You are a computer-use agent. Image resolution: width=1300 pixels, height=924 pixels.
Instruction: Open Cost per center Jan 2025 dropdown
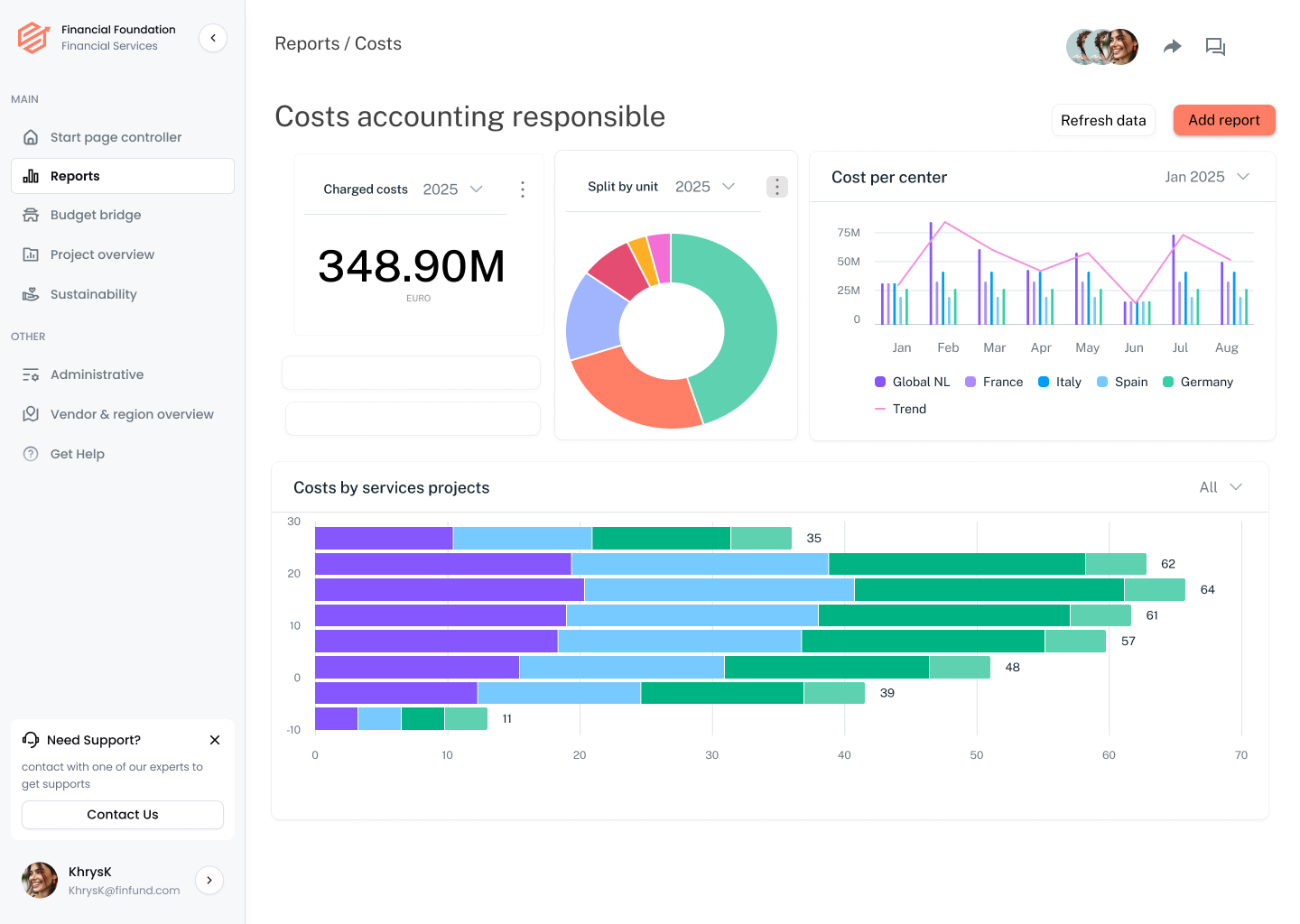(1207, 177)
